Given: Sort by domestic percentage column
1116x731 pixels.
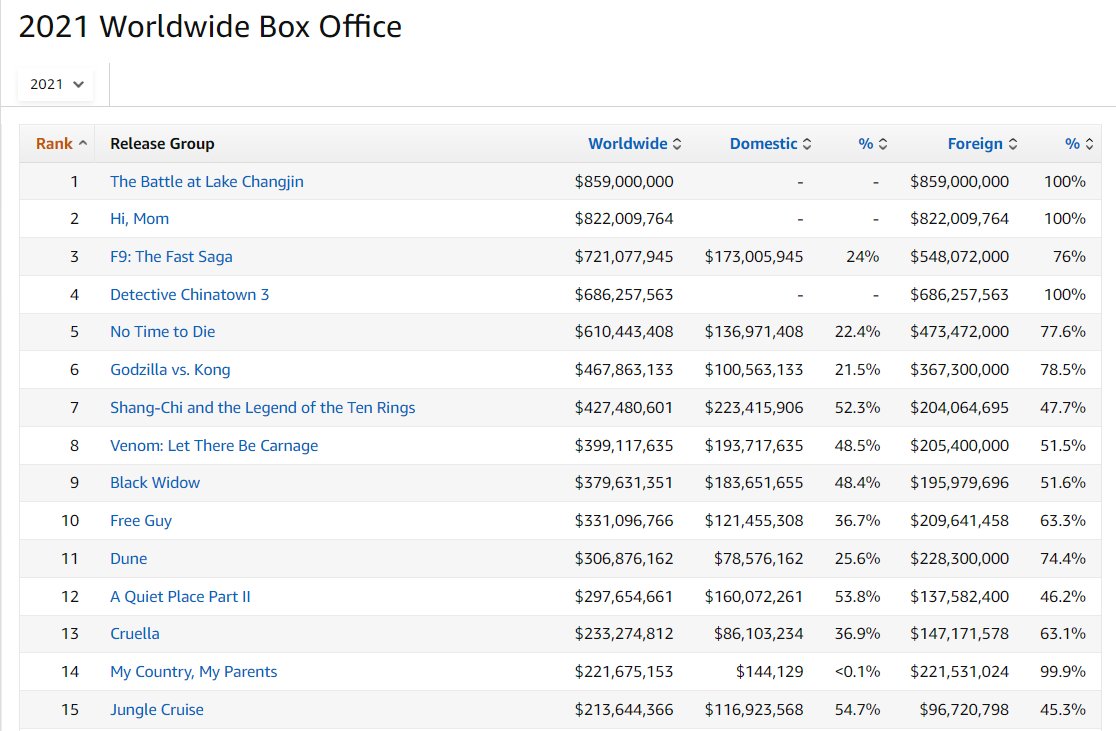Looking at the screenshot, I should (865, 144).
